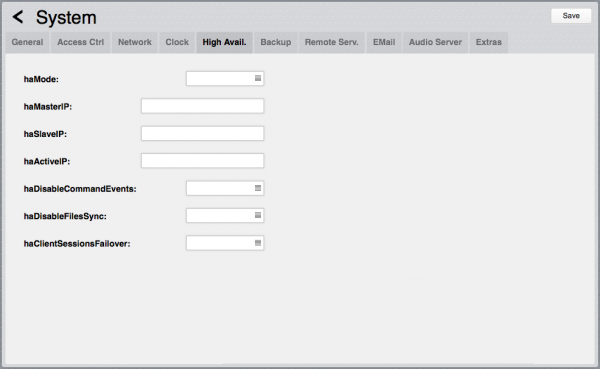This screenshot has width=600, height=369.
Task: Switch to the Backup tab
Action: pos(276,42)
